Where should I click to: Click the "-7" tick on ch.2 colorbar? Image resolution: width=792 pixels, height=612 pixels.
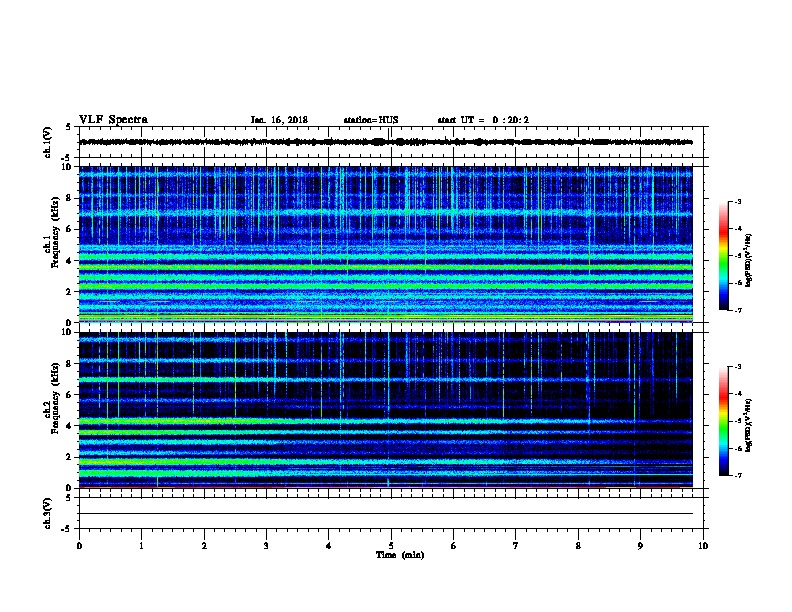tap(737, 475)
